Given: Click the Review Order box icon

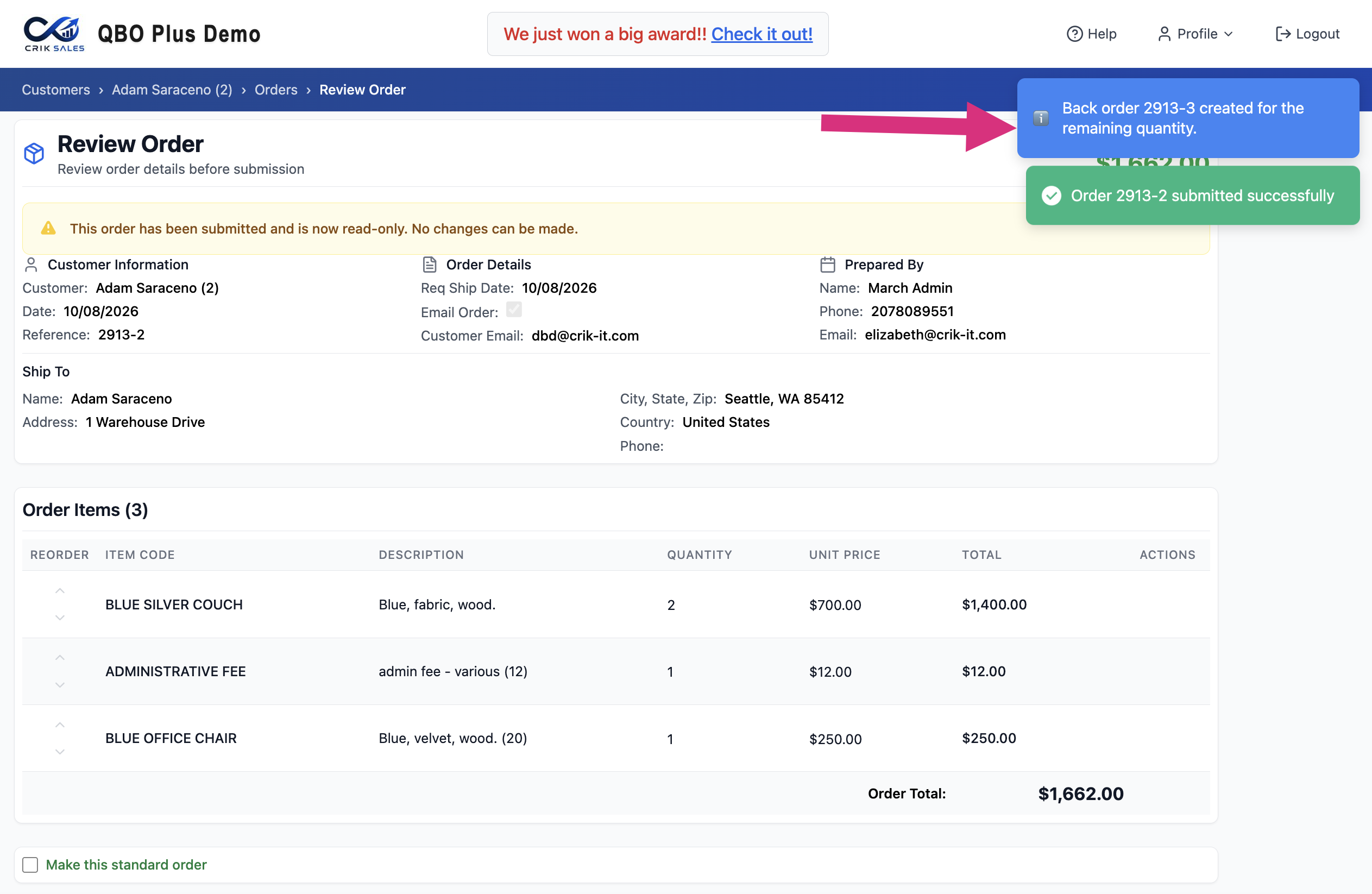Looking at the screenshot, I should (x=34, y=153).
